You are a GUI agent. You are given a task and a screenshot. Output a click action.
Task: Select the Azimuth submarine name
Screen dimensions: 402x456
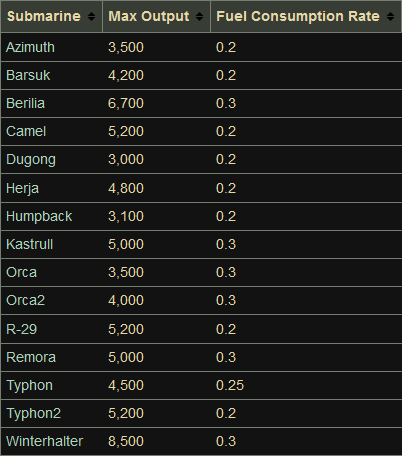click(x=30, y=47)
